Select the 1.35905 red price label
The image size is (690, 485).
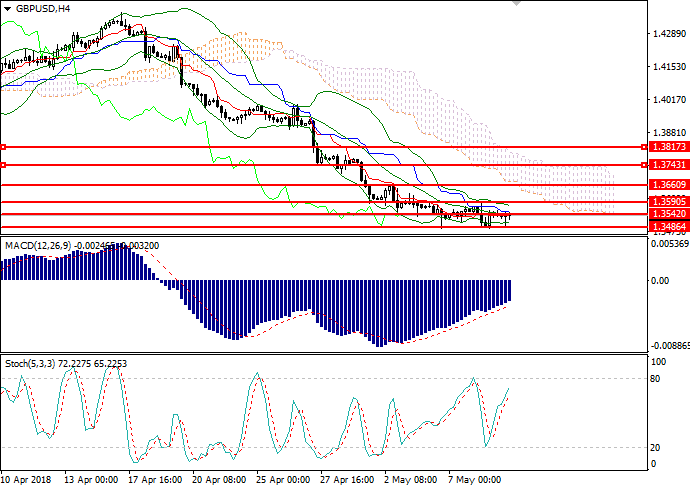(x=666, y=202)
